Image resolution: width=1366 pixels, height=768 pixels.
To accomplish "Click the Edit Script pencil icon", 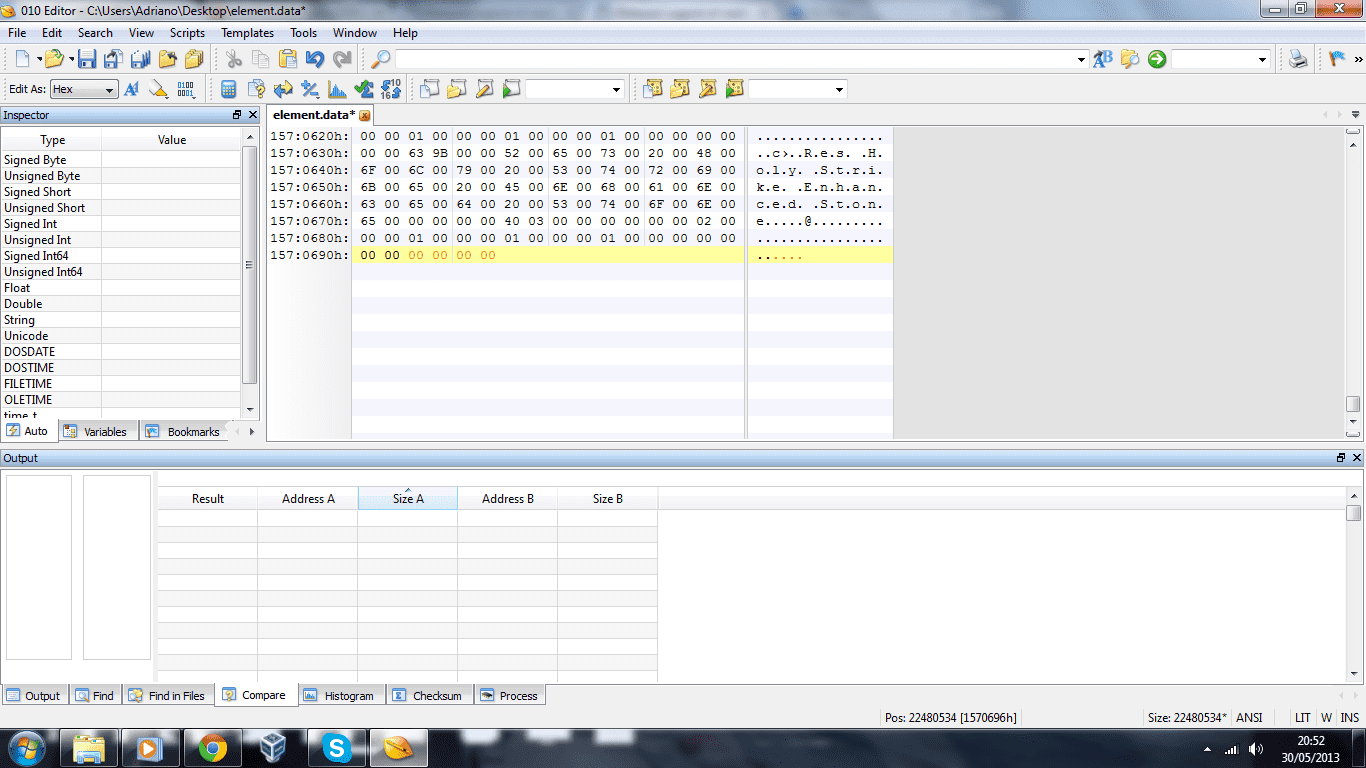I will 485,89.
